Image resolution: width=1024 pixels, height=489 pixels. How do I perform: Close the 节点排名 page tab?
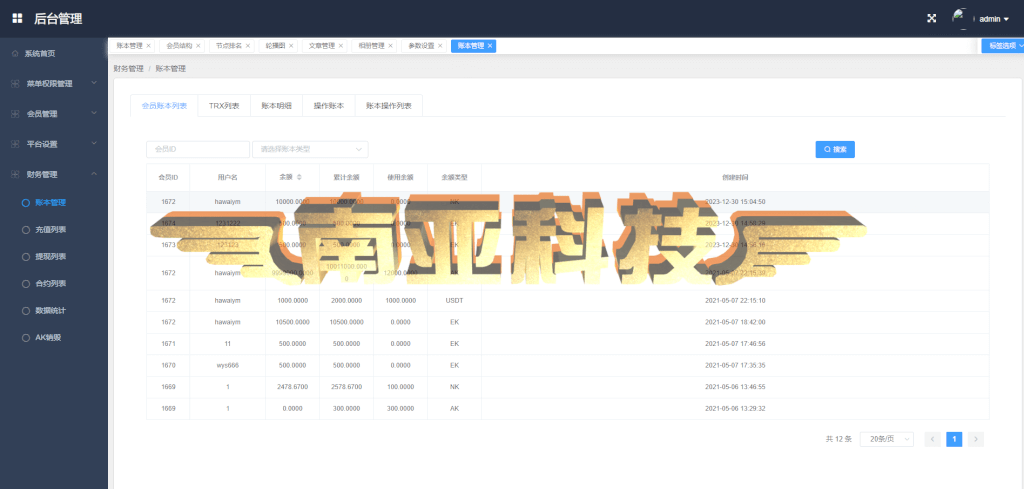248,46
